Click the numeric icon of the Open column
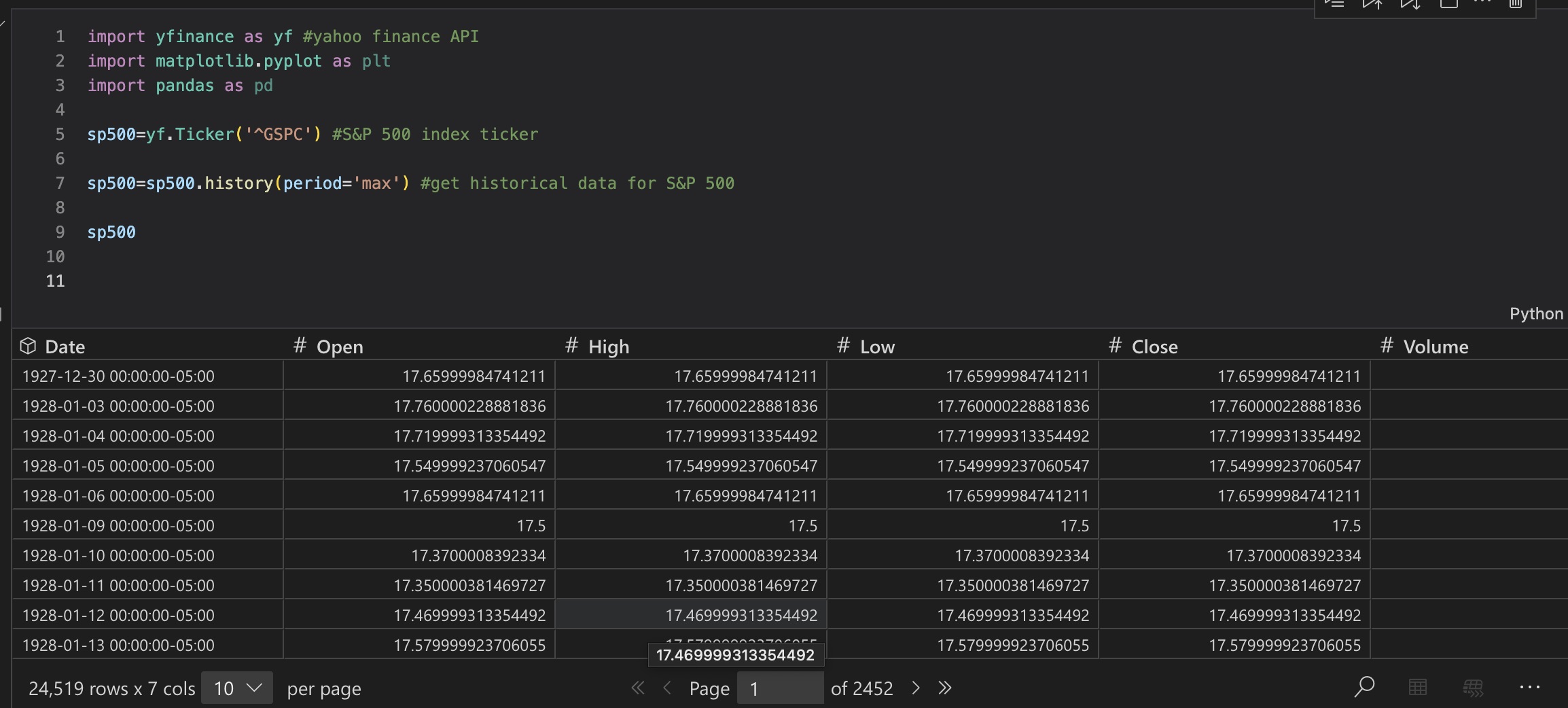The image size is (1568, 708). tap(300, 346)
